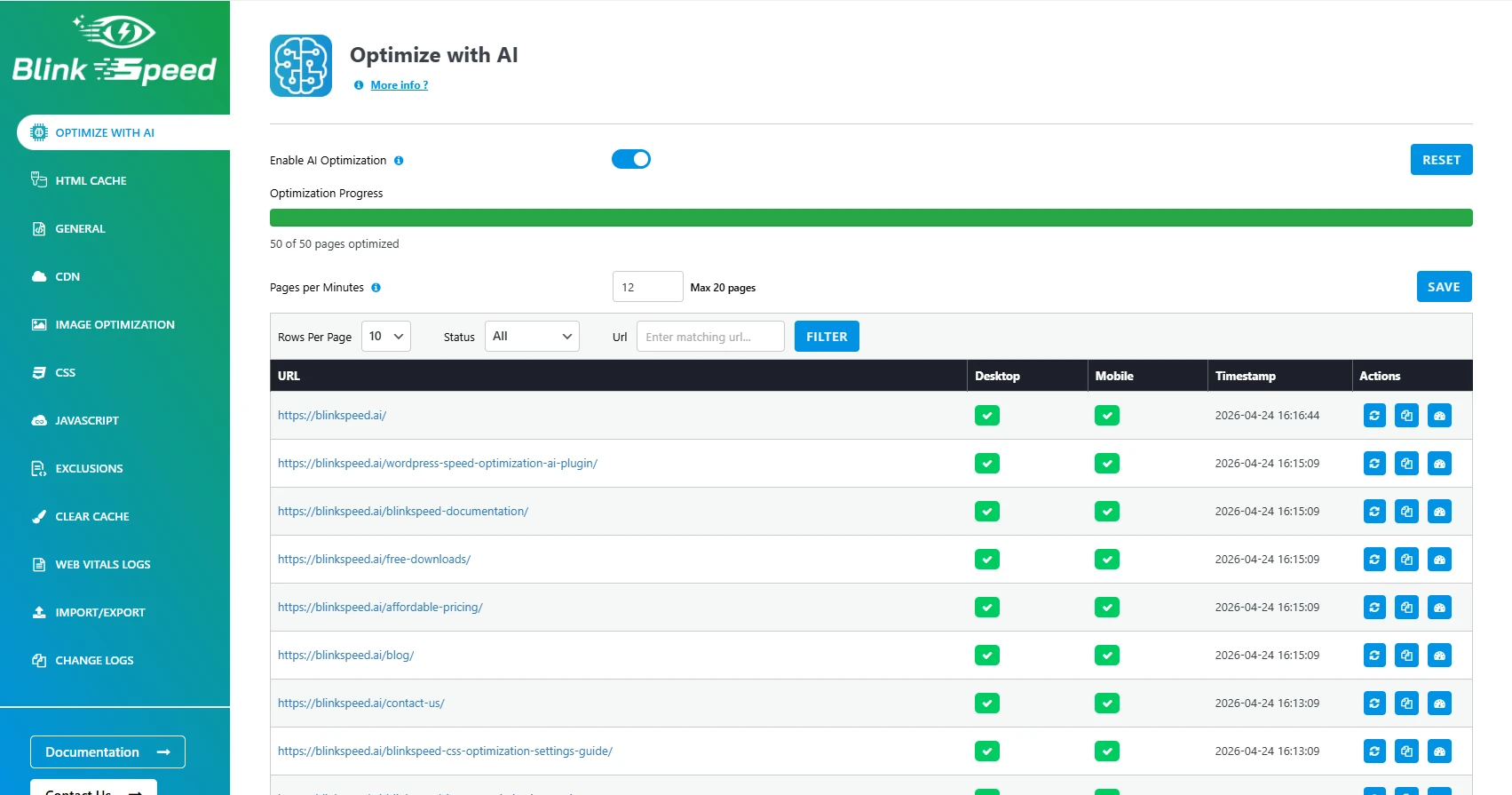Copy icon in contact-us row
Viewport: 1512px width, 795px height.
click(1406, 704)
